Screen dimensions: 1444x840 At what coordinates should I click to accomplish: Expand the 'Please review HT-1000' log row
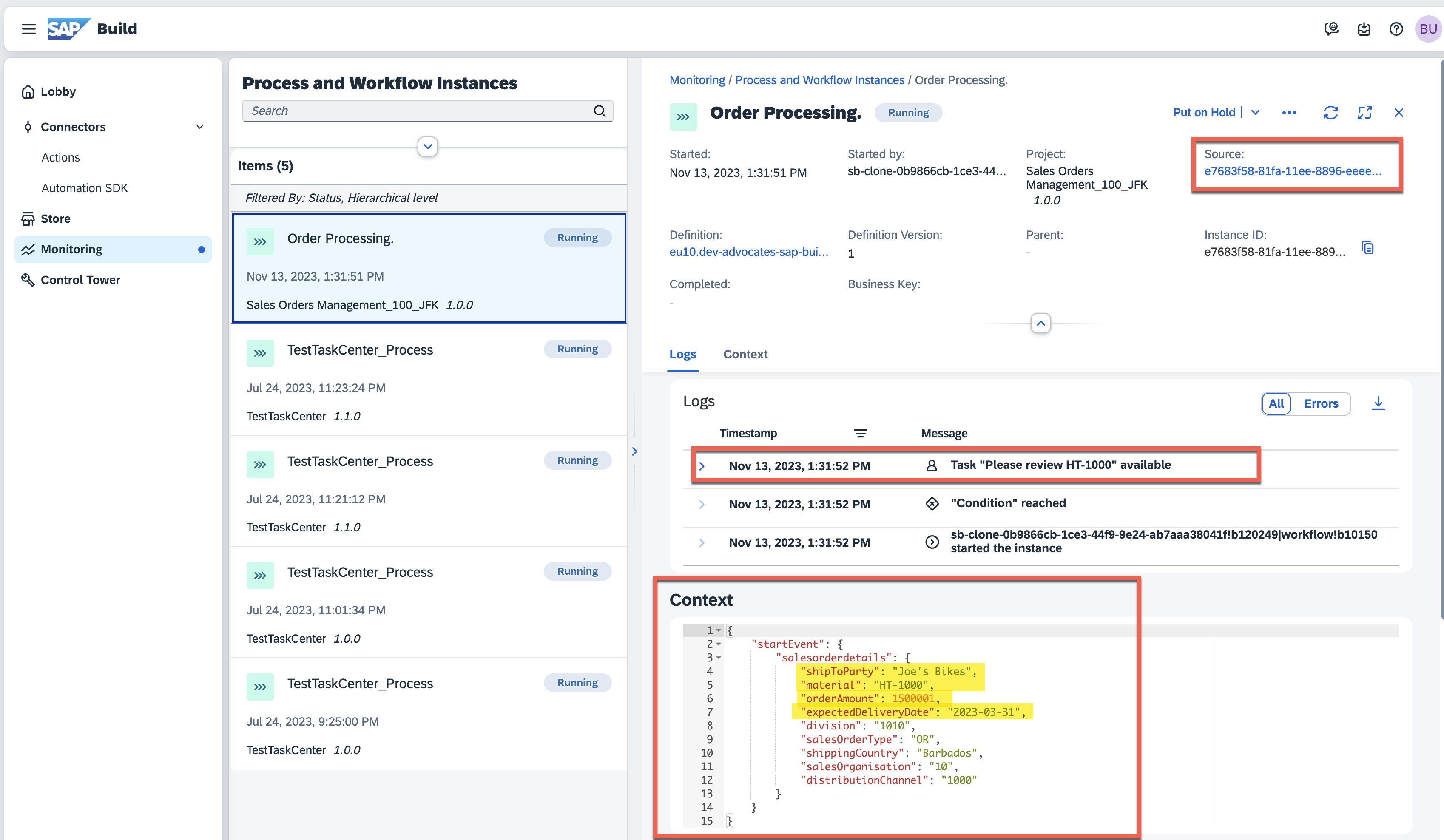[701, 466]
